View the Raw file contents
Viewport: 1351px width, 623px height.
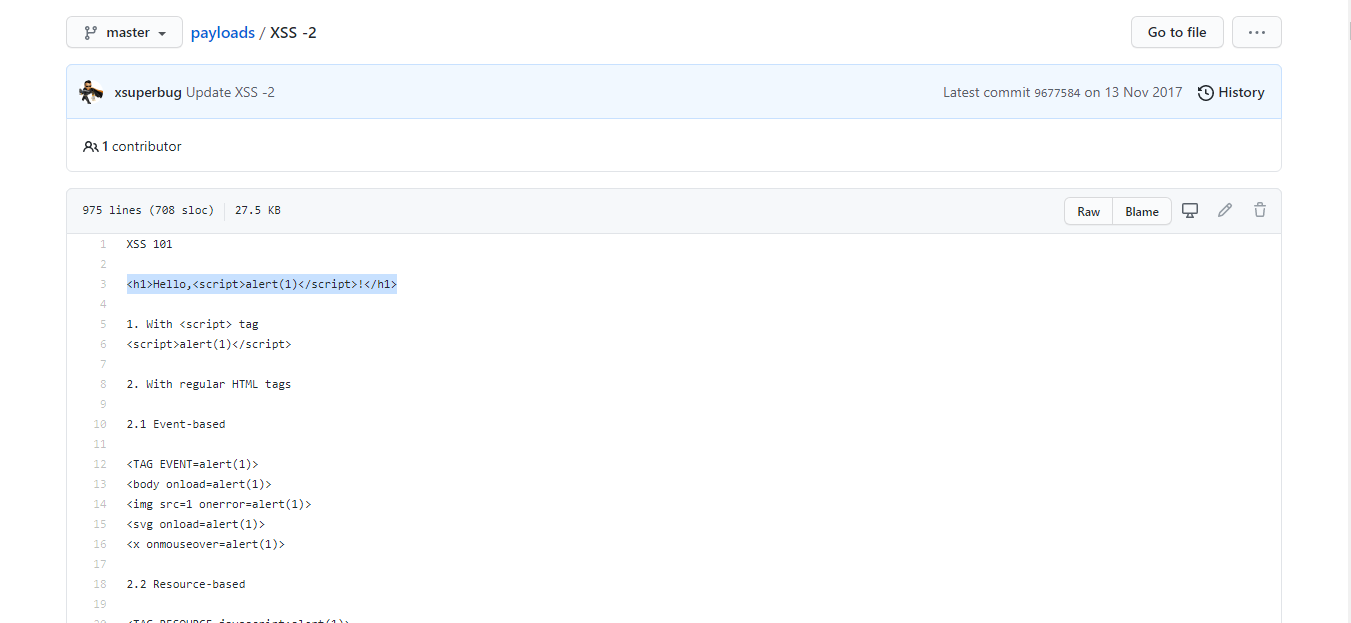tap(1088, 211)
